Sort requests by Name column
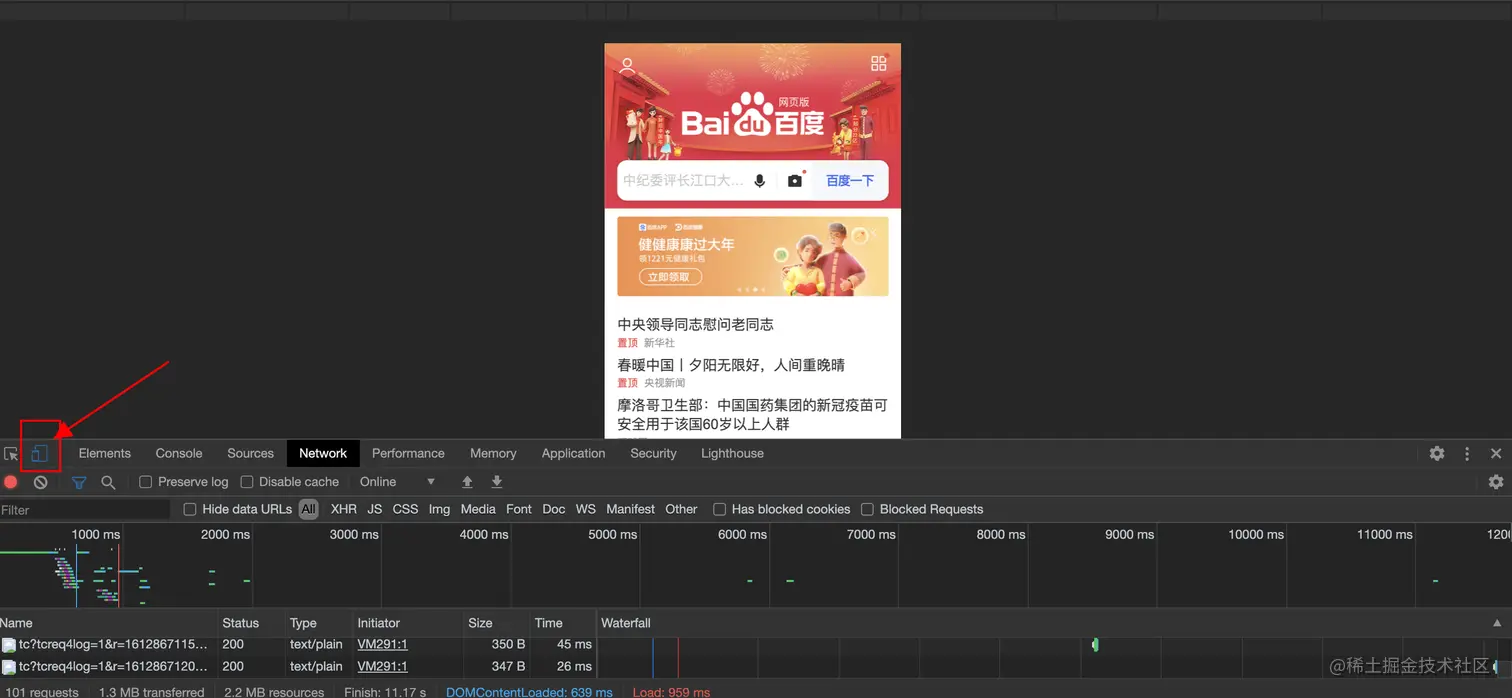Viewport: 1512px width, 698px height. click(108, 623)
